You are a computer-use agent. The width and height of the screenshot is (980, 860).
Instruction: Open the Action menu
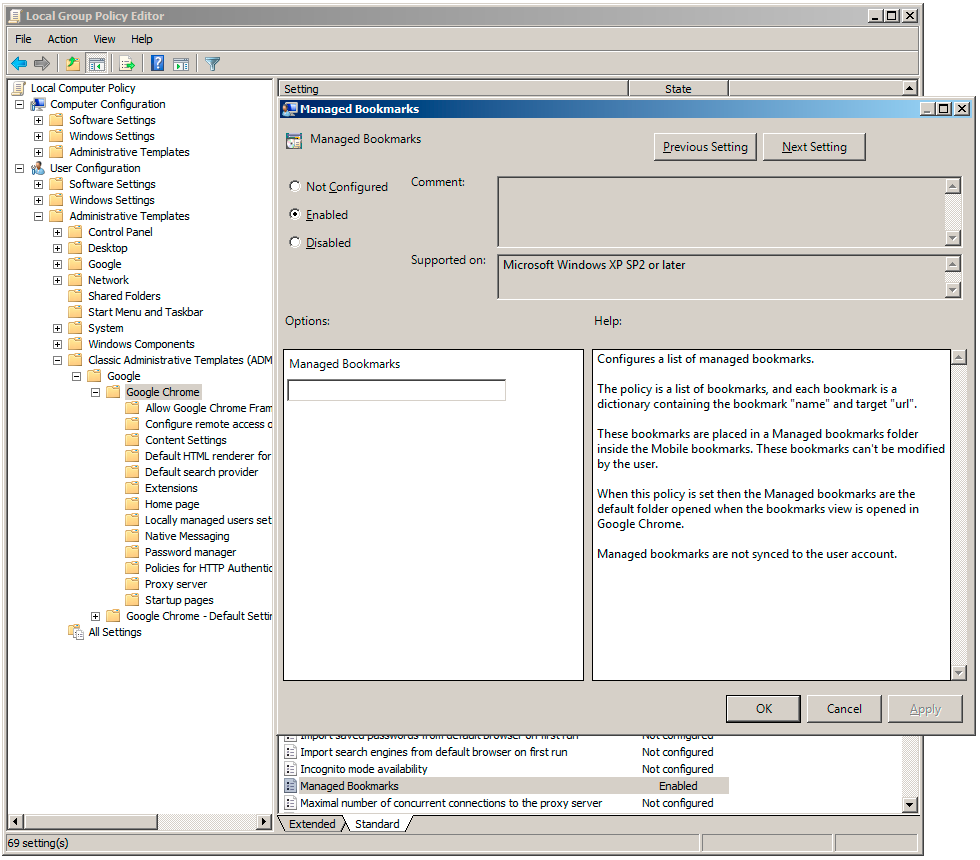coord(62,39)
